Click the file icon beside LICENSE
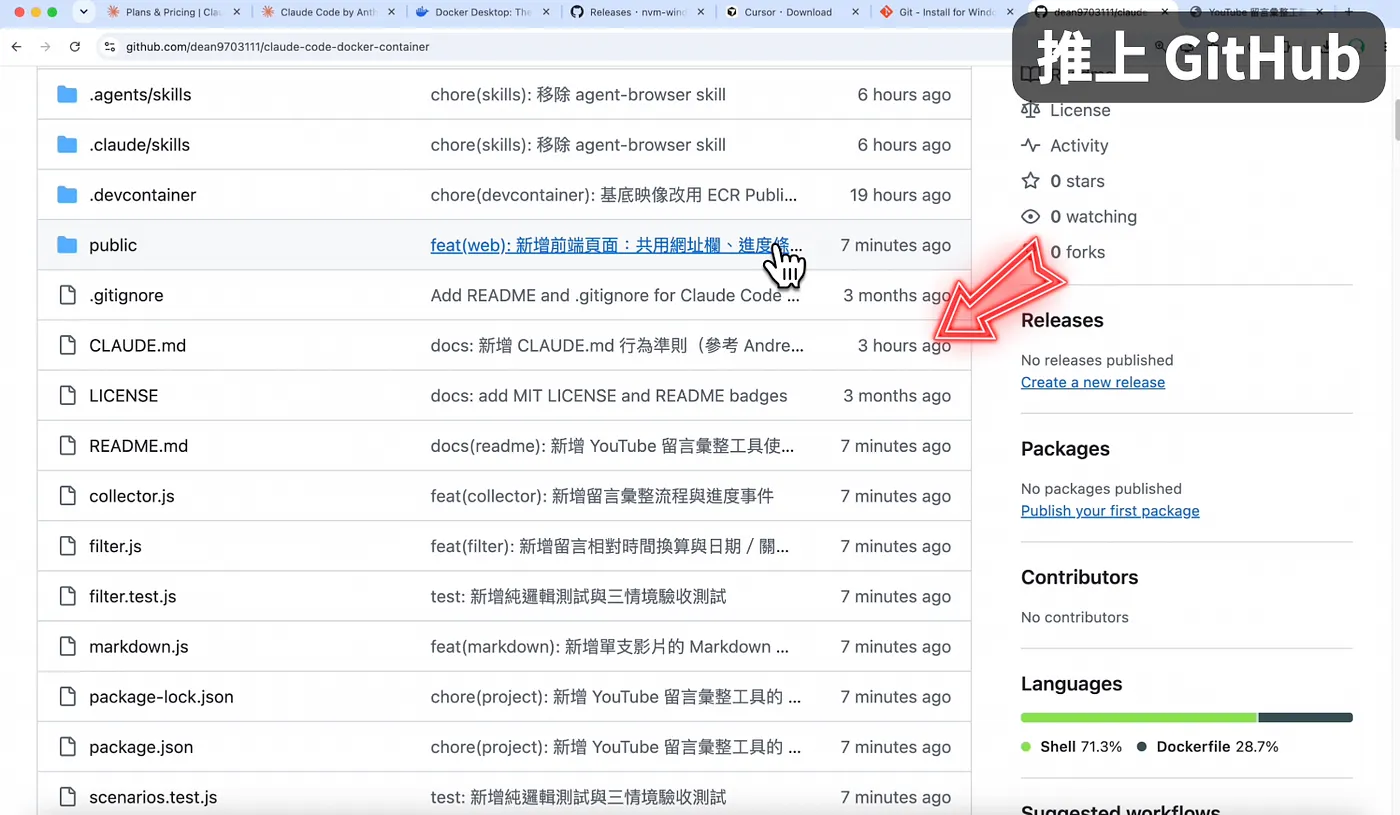 [67, 395]
